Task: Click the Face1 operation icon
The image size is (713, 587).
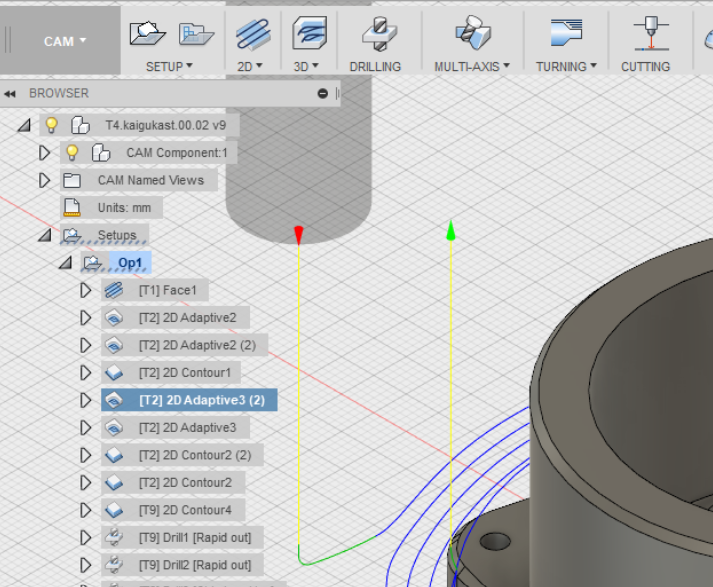Action: tap(114, 290)
